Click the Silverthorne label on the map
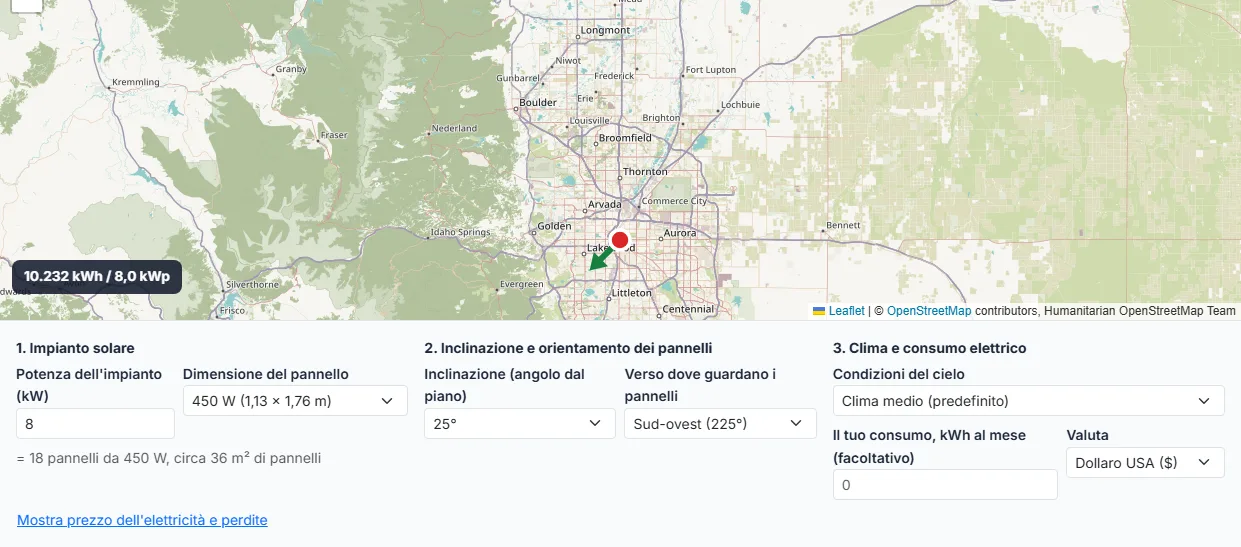1241x547 pixels. [252, 284]
